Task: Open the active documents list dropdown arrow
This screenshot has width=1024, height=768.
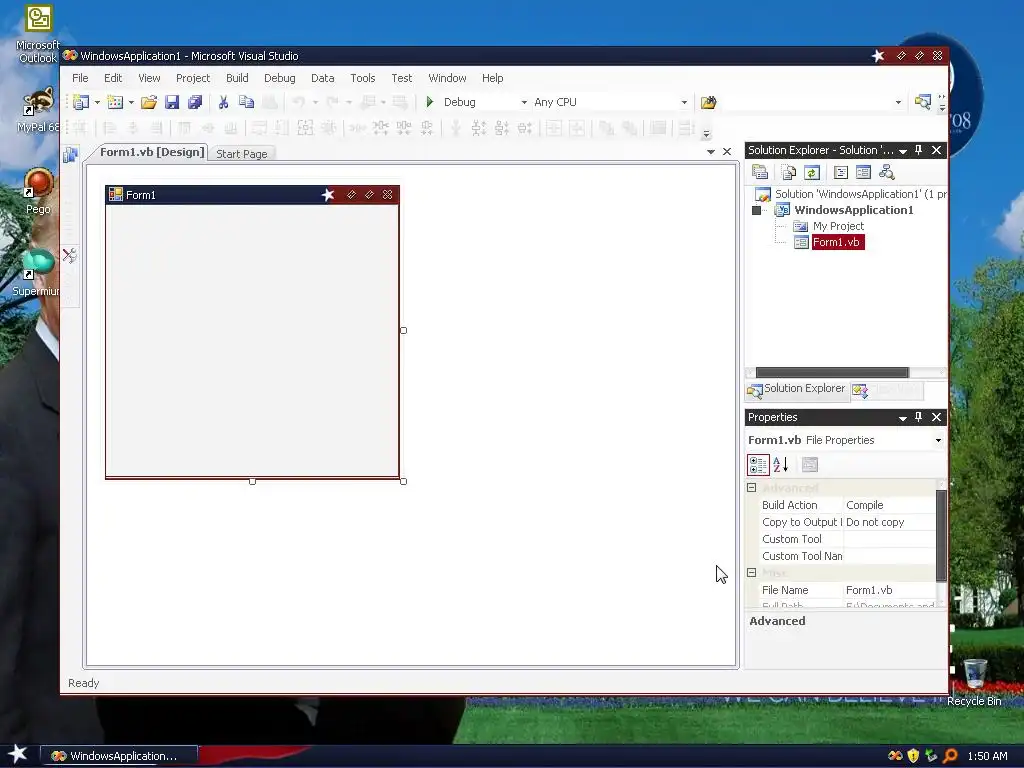Action: point(711,152)
